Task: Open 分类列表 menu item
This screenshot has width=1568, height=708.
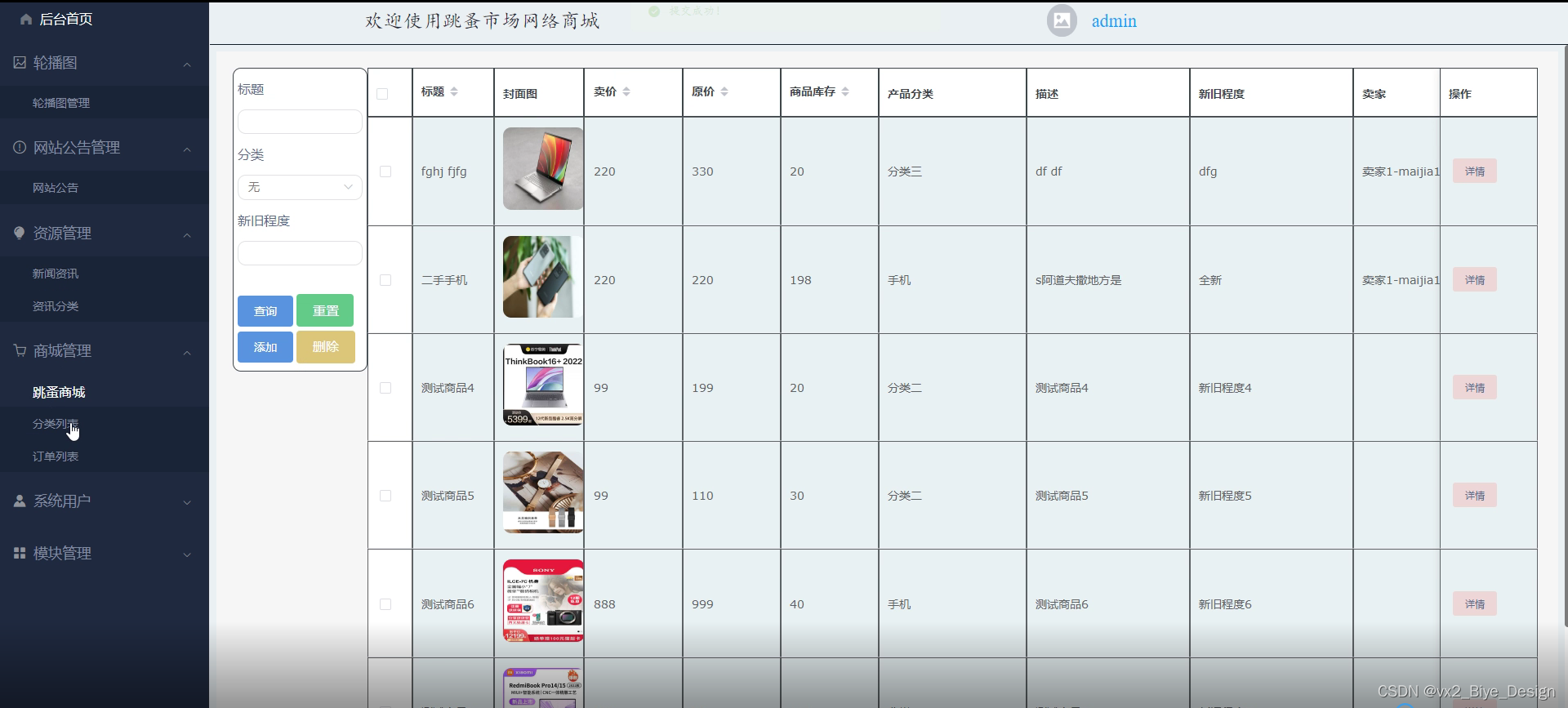Action: pos(56,424)
